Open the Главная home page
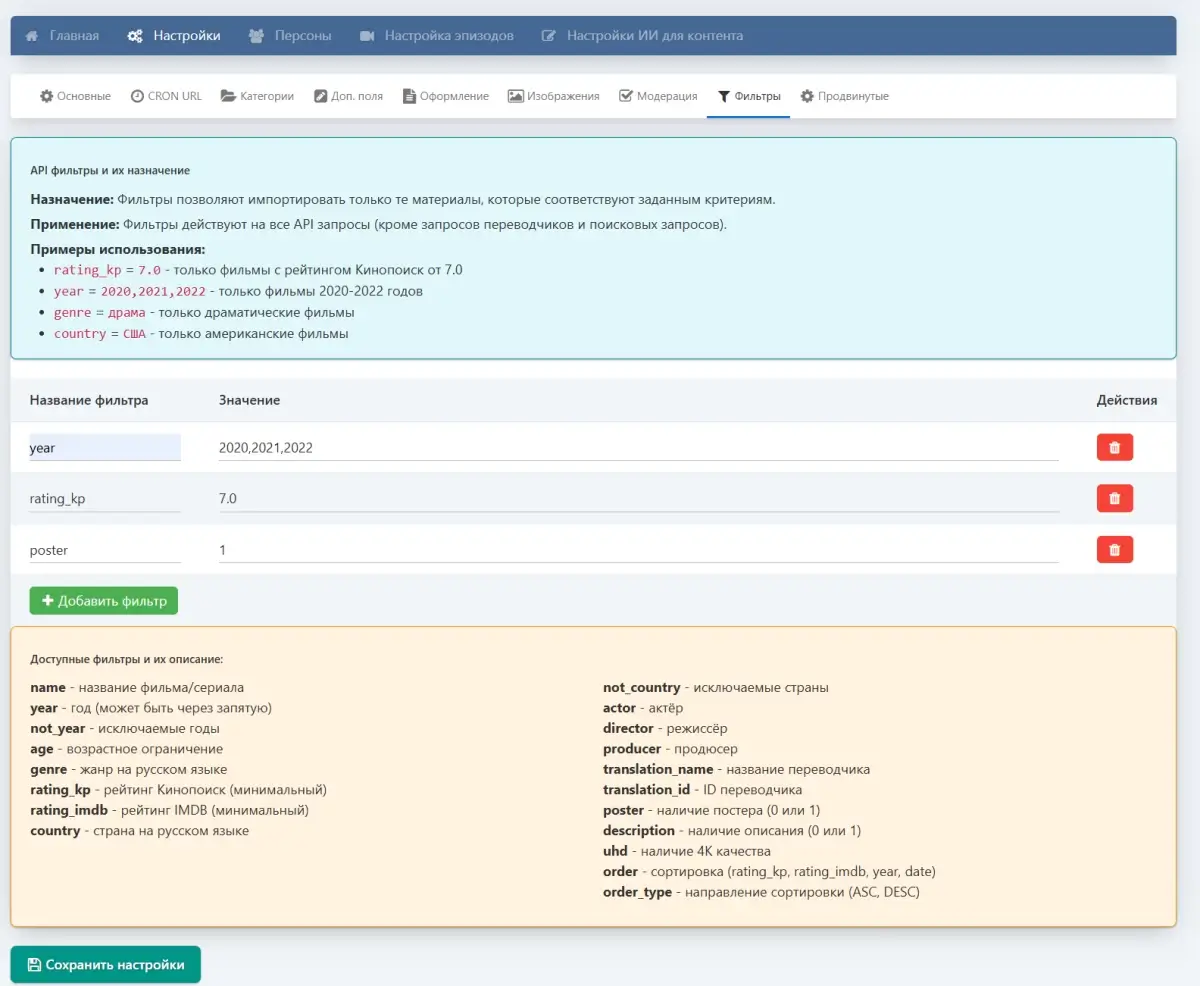Viewport: 1200px width, 986px height. pyautogui.click(x=62, y=36)
